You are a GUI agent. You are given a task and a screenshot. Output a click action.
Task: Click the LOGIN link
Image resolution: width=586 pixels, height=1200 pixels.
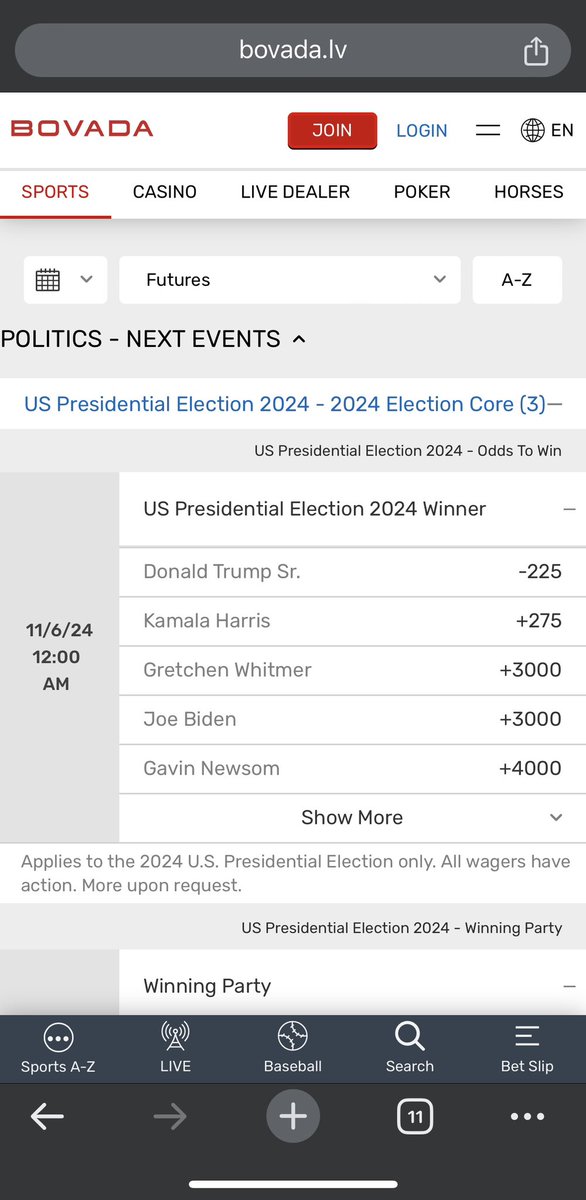click(422, 131)
